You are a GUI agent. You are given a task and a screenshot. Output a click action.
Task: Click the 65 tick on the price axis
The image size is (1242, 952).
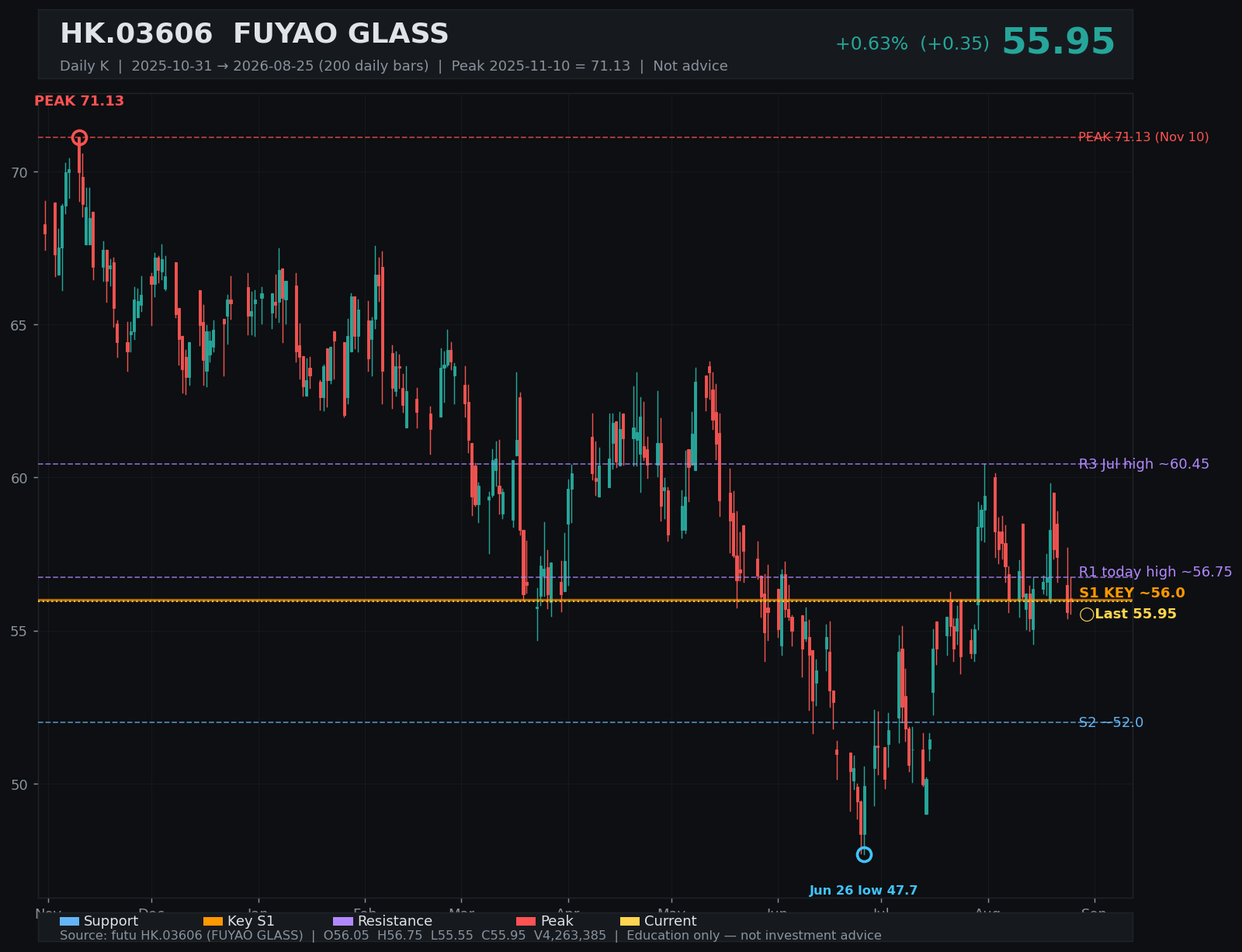pos(18,325)
